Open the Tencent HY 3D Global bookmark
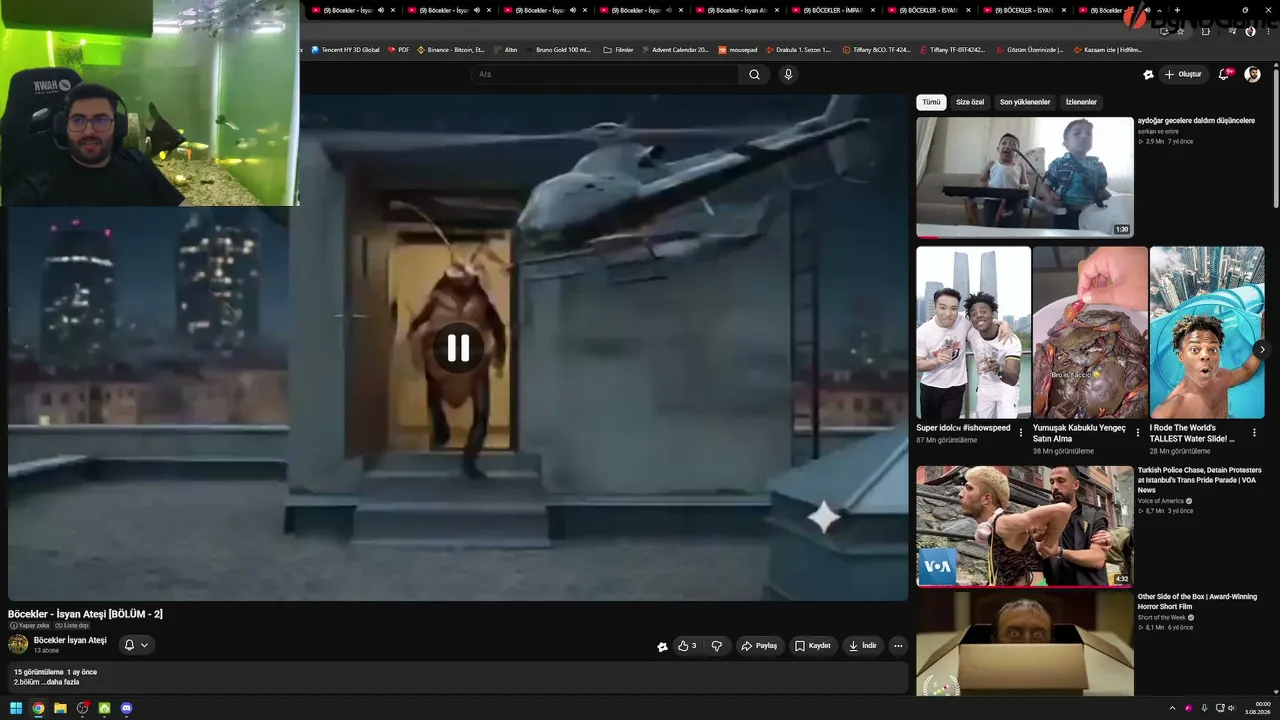Screen dimensions: 1280x720 [345, 49]
